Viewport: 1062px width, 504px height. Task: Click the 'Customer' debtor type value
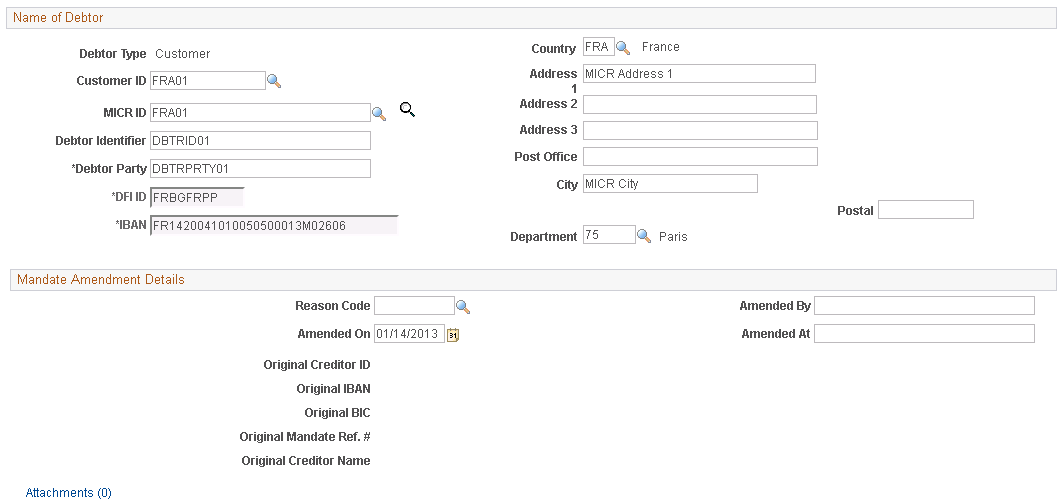tap(183, 54)
